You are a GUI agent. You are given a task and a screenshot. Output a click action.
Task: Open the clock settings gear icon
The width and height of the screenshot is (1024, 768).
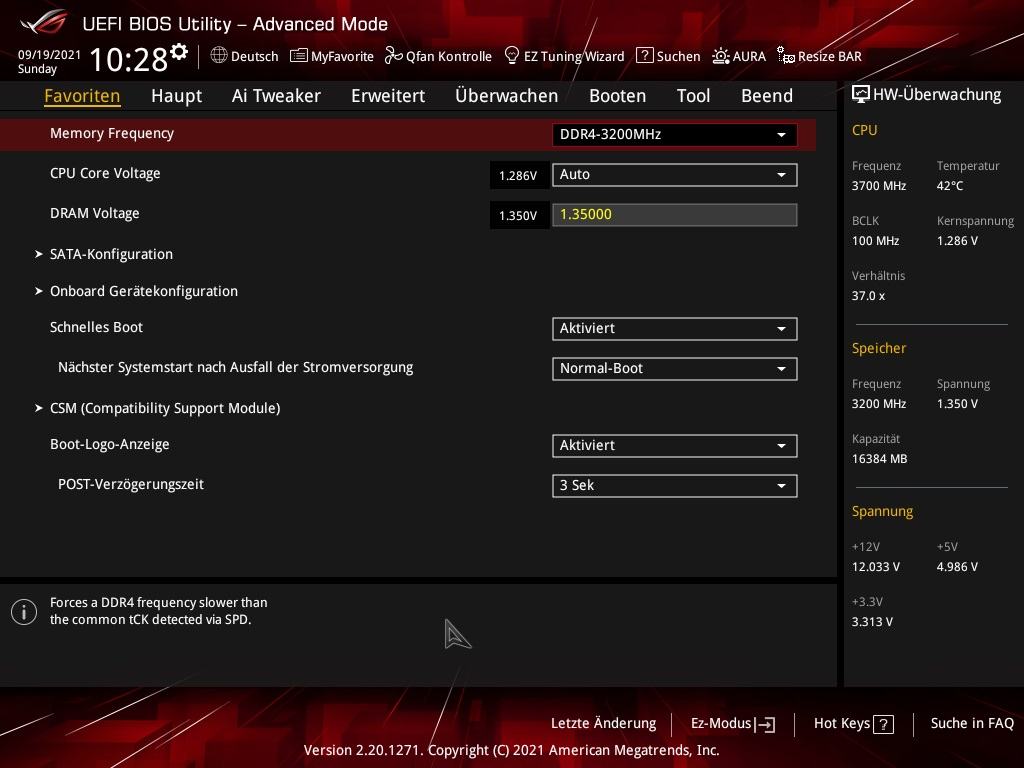[179, 52]
